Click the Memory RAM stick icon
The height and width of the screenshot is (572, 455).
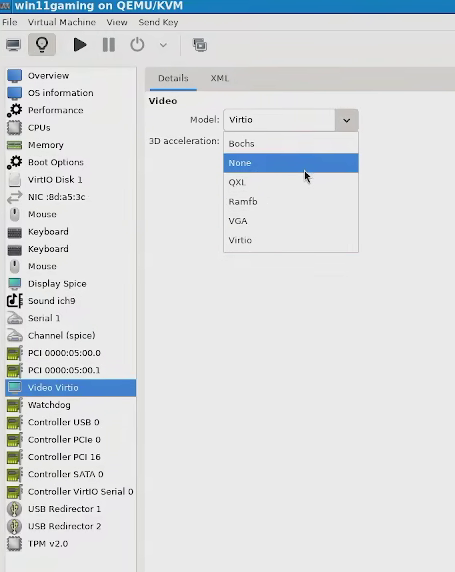tap(15, 145)
